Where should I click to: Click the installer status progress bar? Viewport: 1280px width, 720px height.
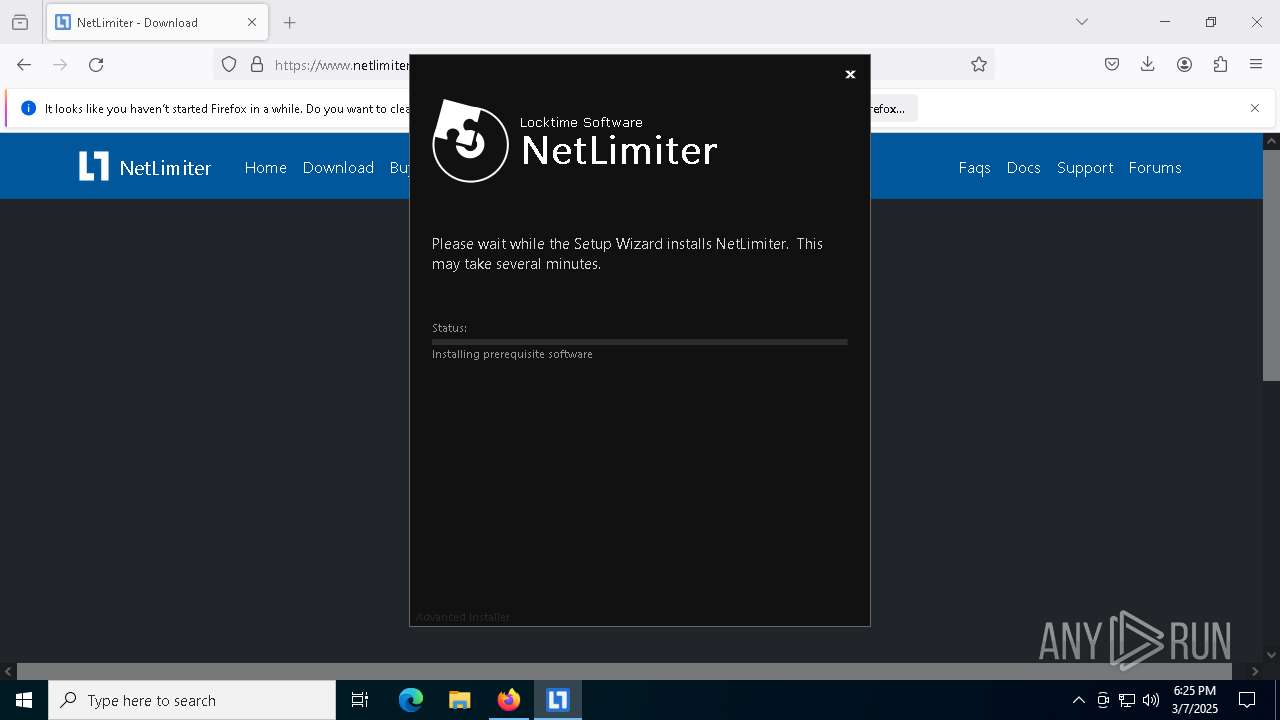pyautogui.click(x=639, y=342)
